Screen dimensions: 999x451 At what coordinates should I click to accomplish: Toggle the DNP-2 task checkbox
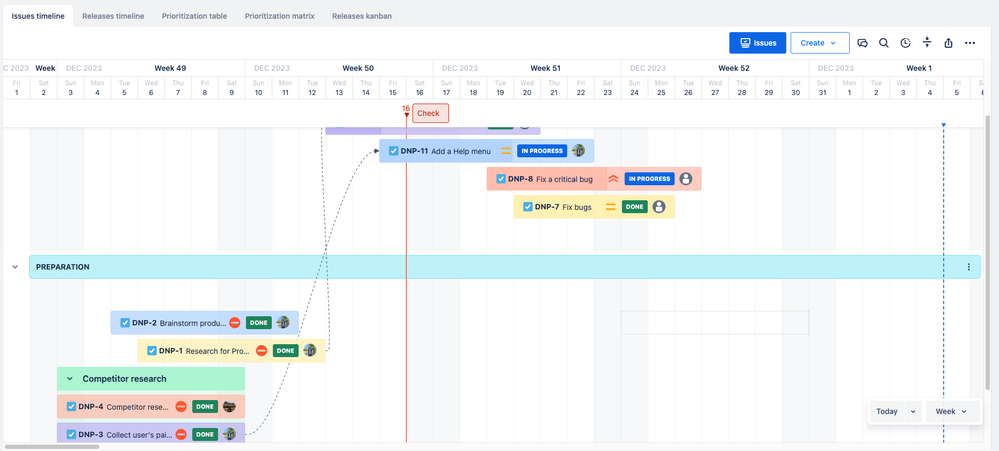[125, 323]
